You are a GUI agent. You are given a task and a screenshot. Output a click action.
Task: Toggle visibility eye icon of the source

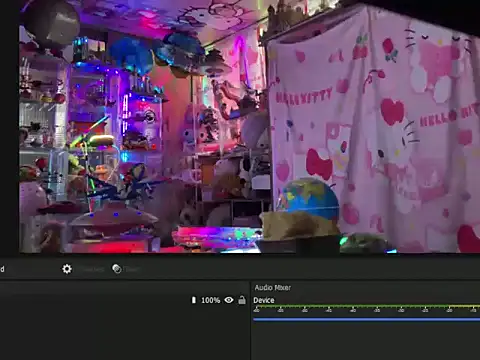pyautogui.click(x=229, y=300)
